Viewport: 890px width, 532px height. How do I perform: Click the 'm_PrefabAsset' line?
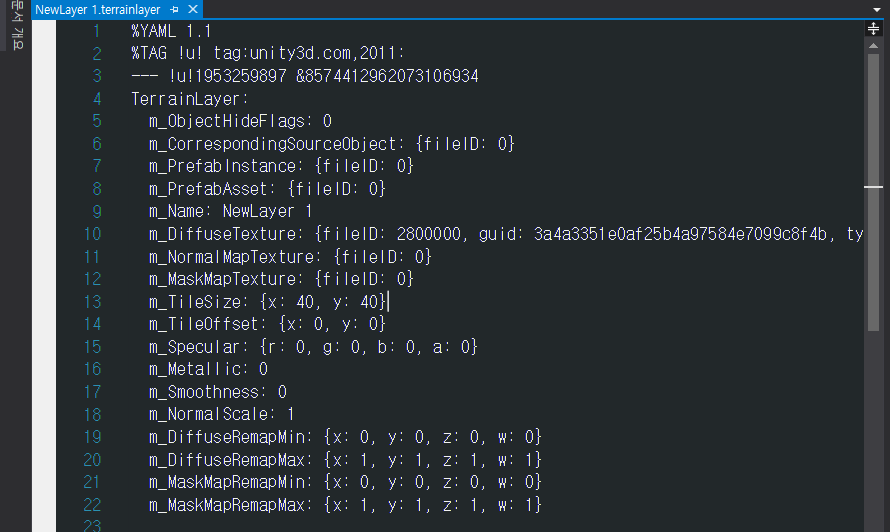coord(267,188)
